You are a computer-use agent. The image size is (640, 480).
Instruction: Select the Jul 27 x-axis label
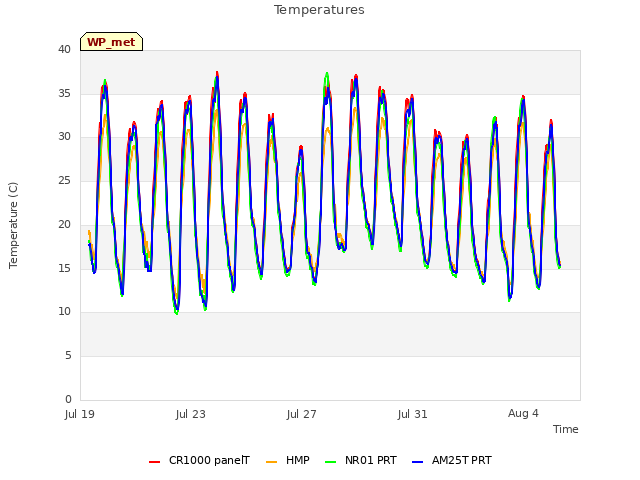click(302, 414)
